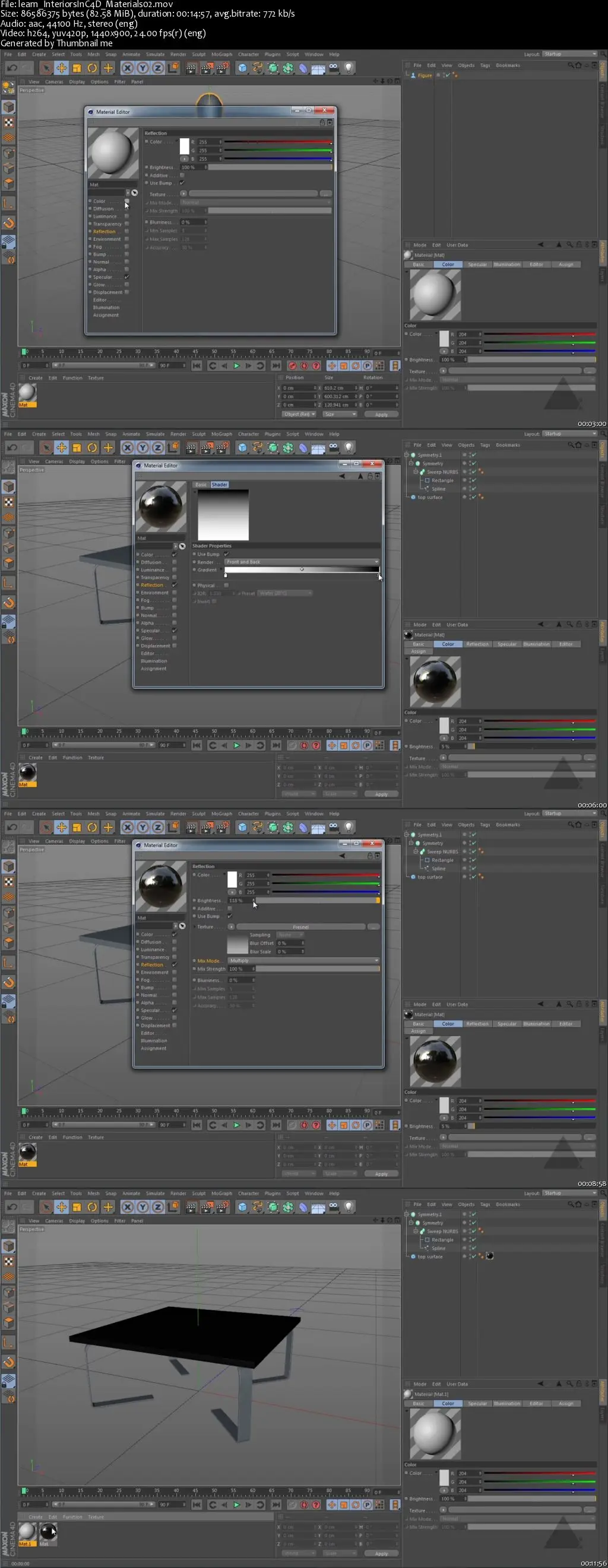
Task: Click the Floor/scene grid icon in 00:08:58 frame's toolbar
Action: coord(318,828)
